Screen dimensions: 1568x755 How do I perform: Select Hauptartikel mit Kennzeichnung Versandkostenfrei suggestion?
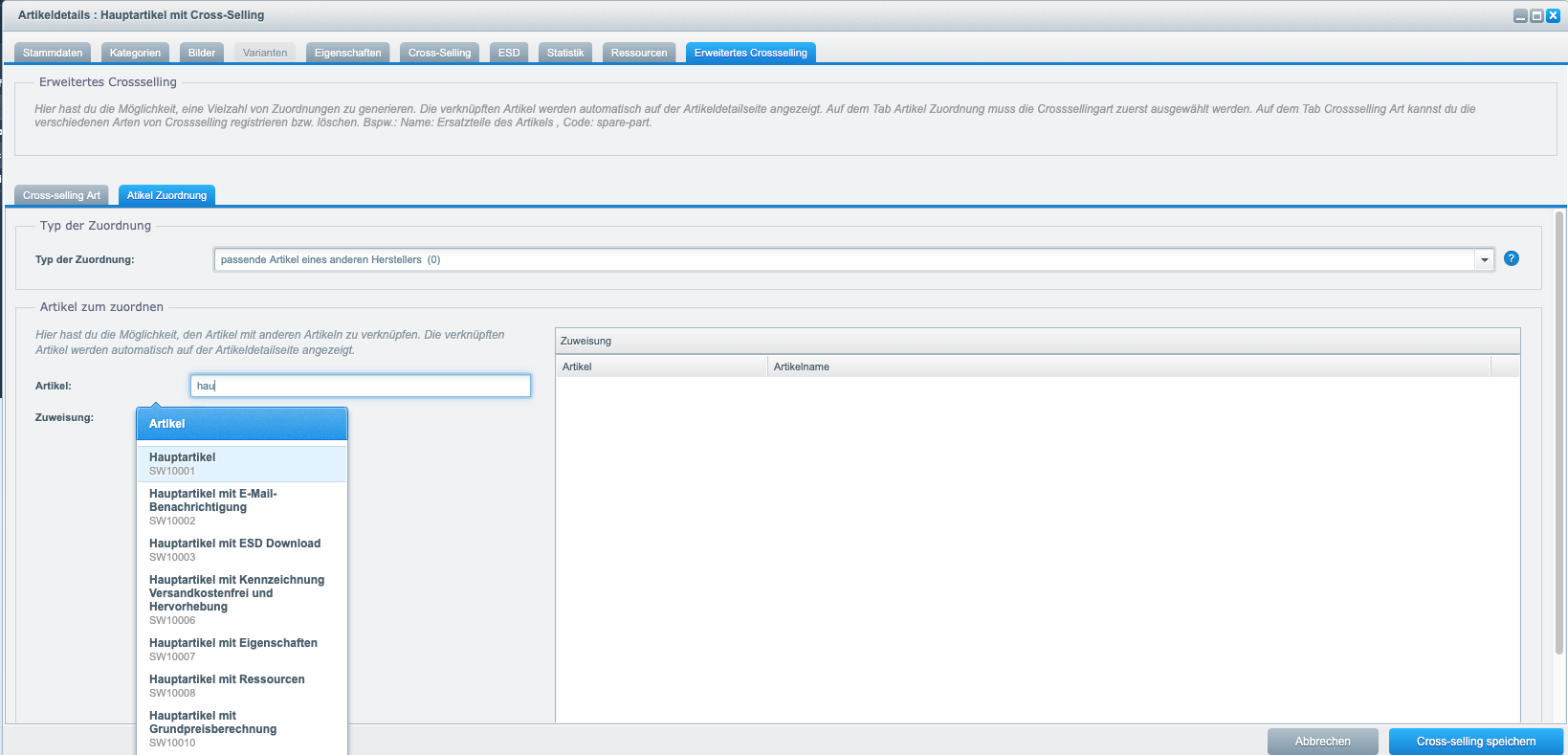[x=242, y=600]
